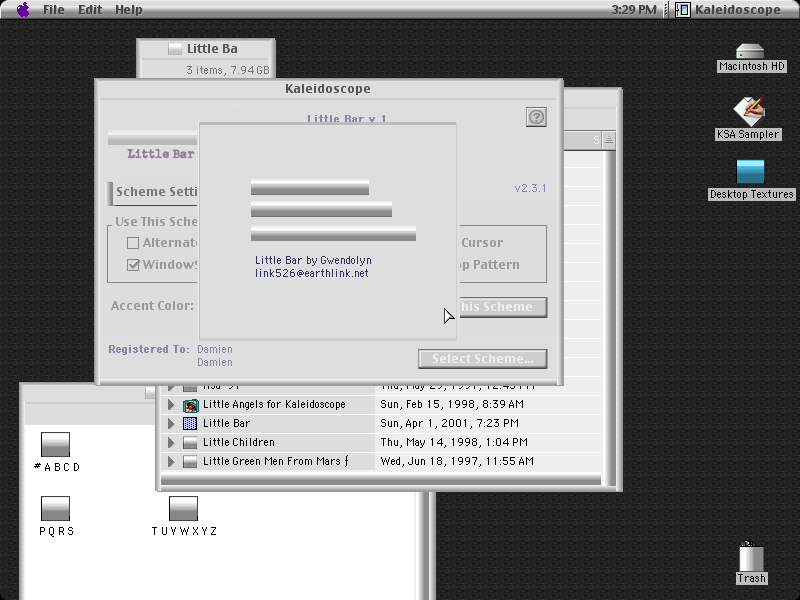Click the menu bar clock
Viewport: 800px width, 600px height.
point(634,9)
